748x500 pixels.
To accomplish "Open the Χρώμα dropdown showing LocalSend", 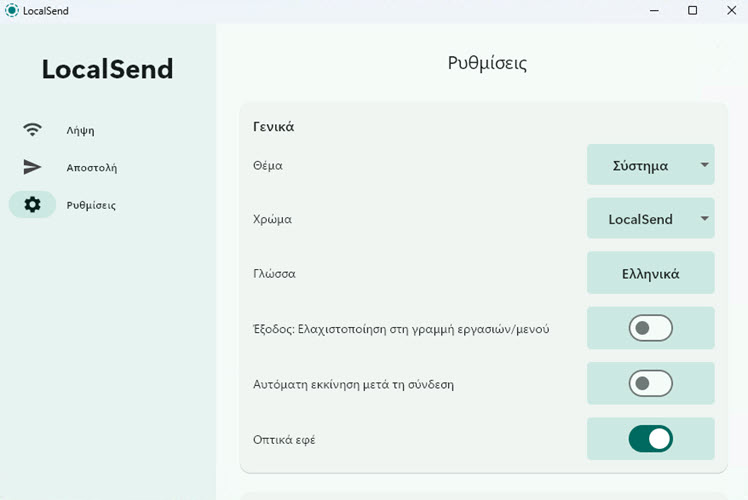I will (x=651, y=219).
